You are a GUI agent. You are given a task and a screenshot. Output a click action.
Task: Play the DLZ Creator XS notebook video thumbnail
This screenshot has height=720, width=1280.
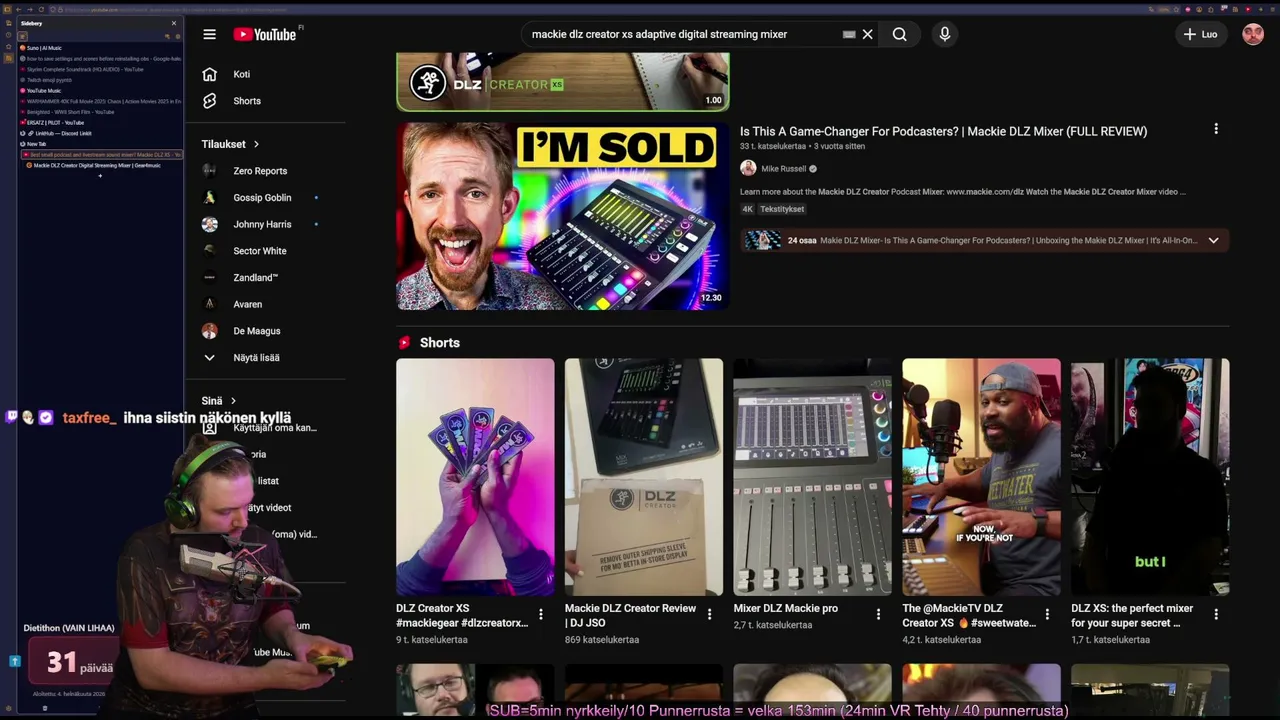coord(562,81)
